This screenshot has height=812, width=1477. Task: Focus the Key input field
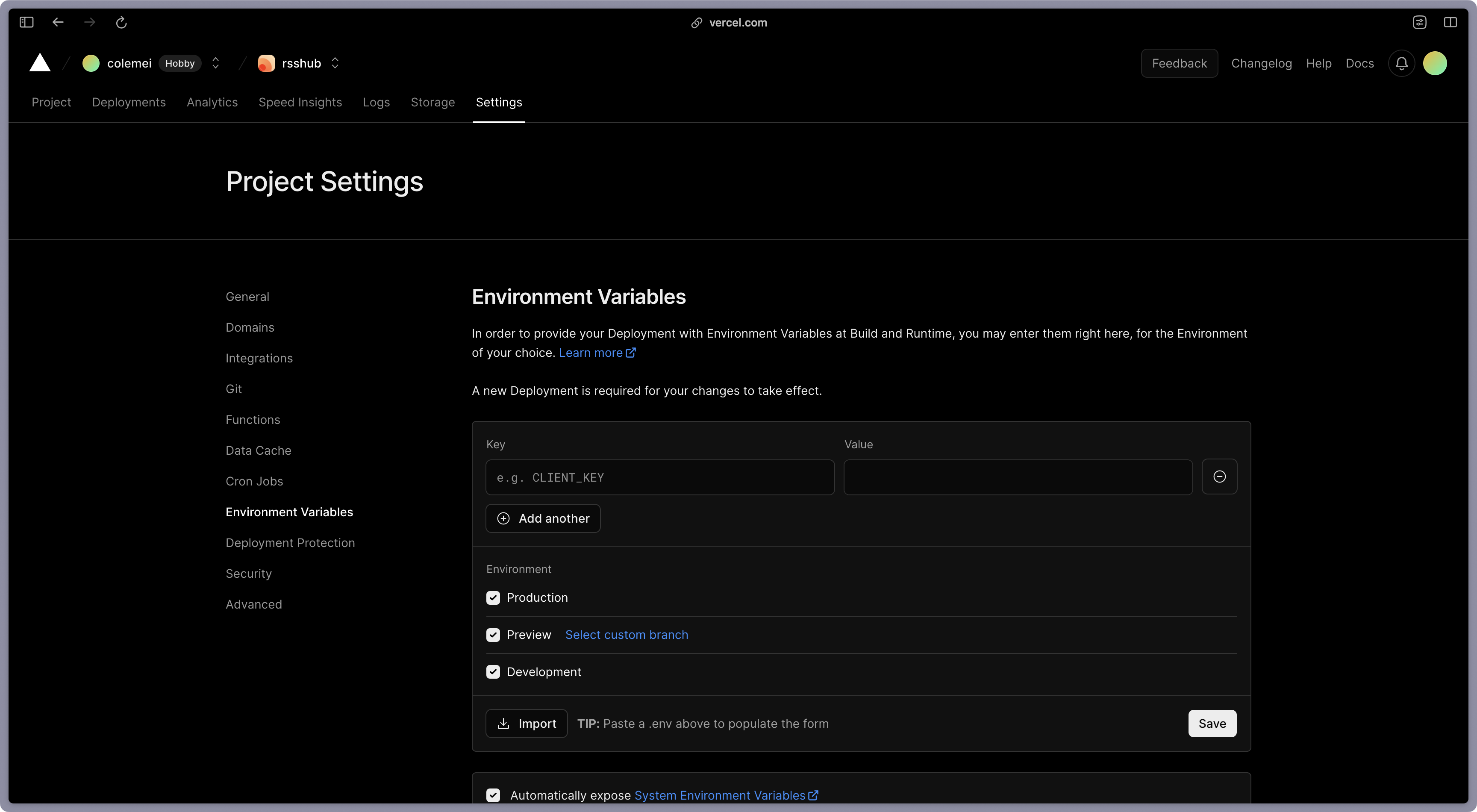[x=659, y=477]
